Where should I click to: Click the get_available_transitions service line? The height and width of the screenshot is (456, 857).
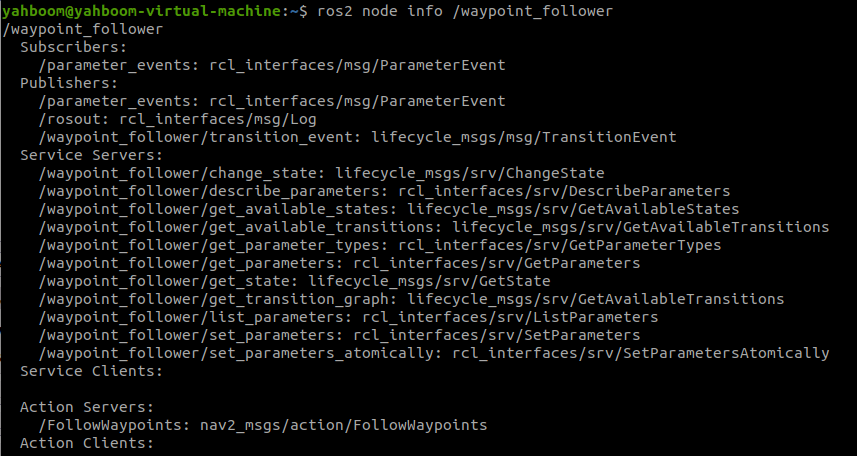tap(433, 227)
